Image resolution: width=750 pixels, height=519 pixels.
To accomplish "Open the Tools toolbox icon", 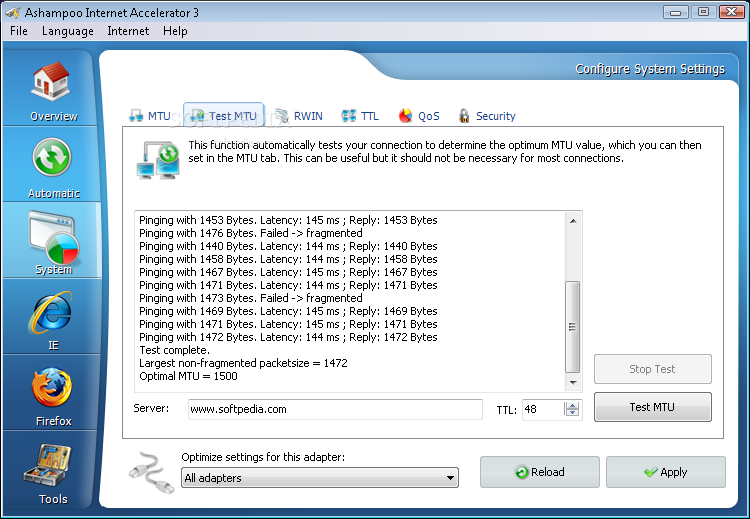I will (x=52, y=467).
